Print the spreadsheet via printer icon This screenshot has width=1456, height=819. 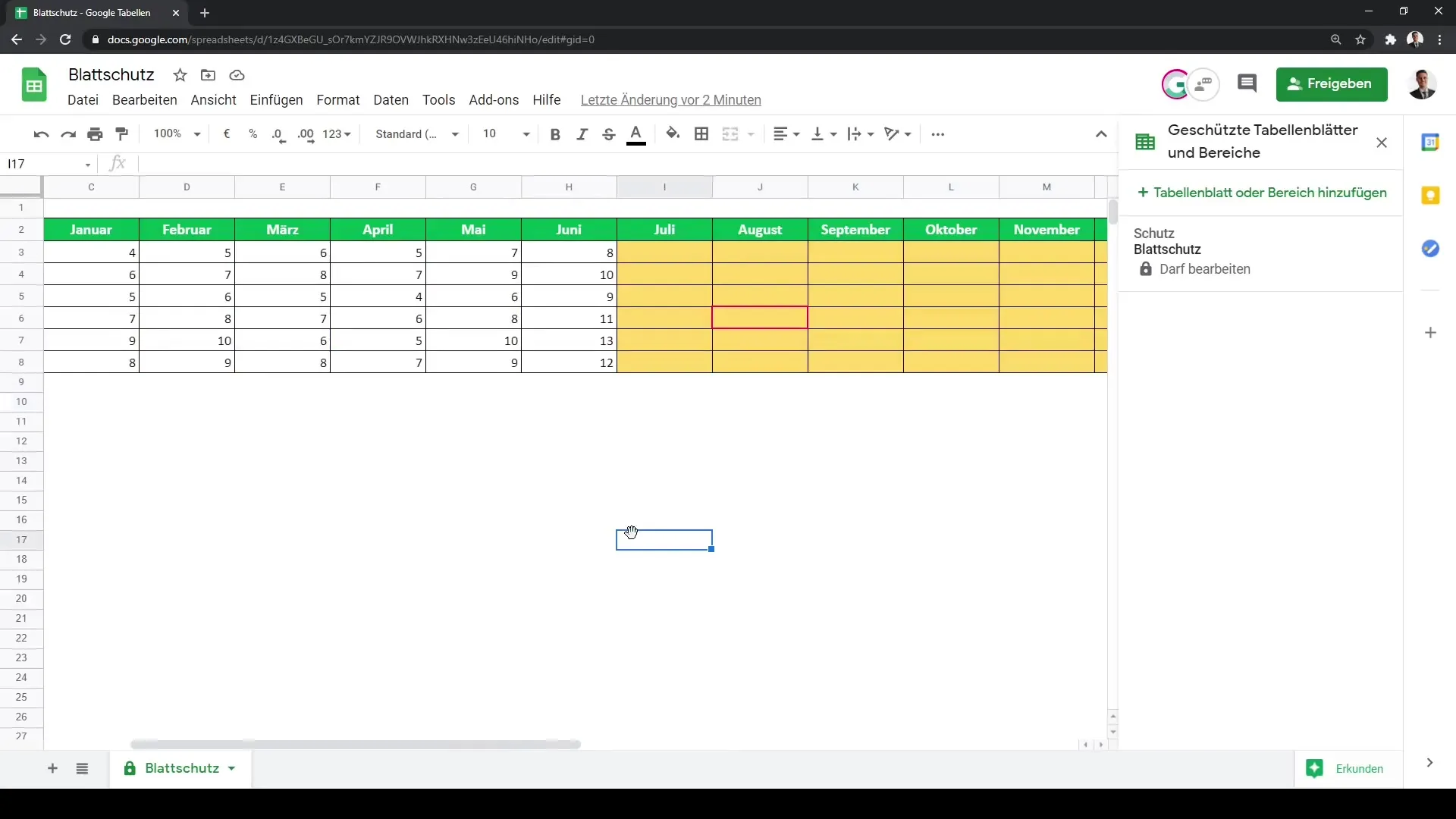(95, 134)
